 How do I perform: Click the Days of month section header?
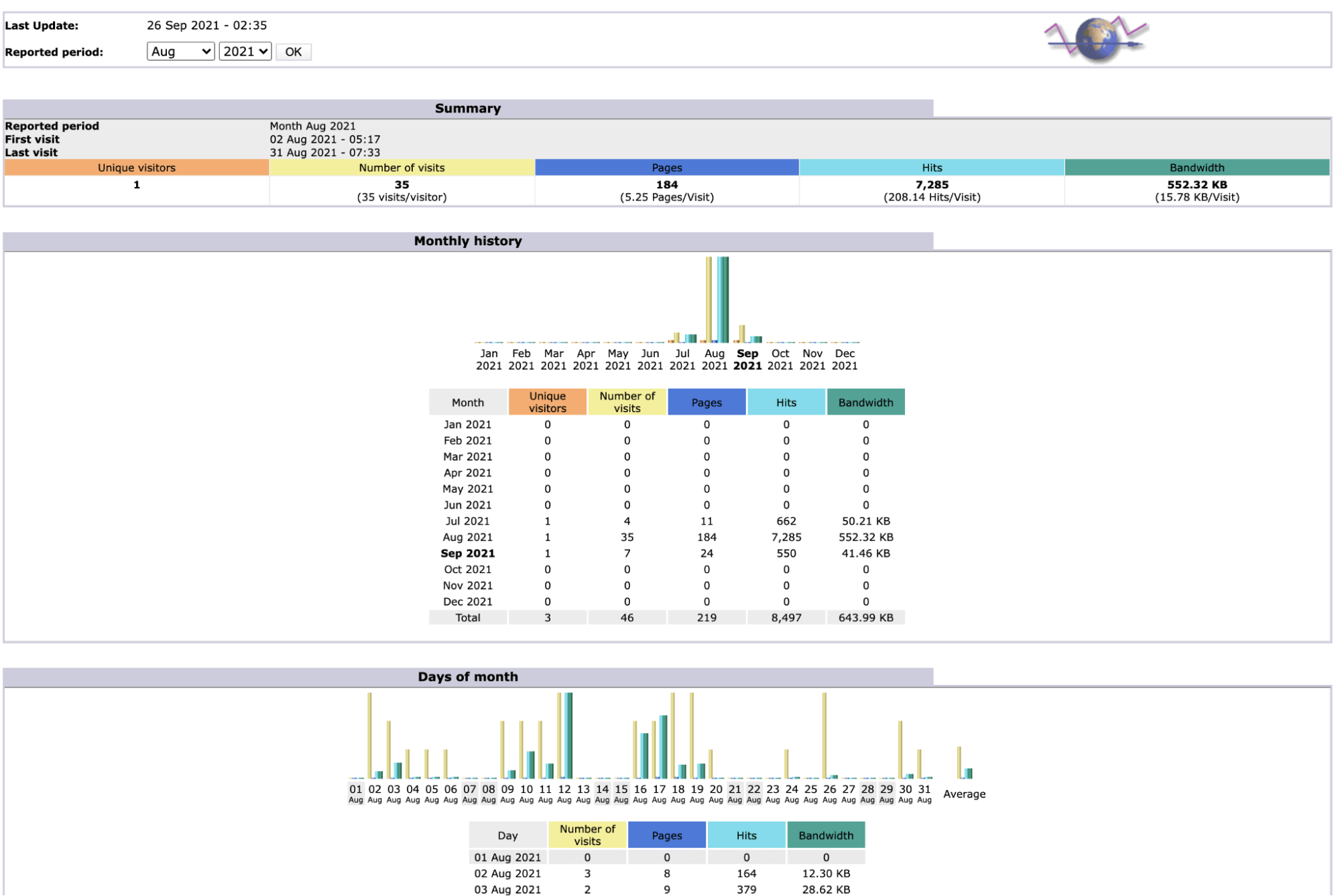click(x=468, y=677)
